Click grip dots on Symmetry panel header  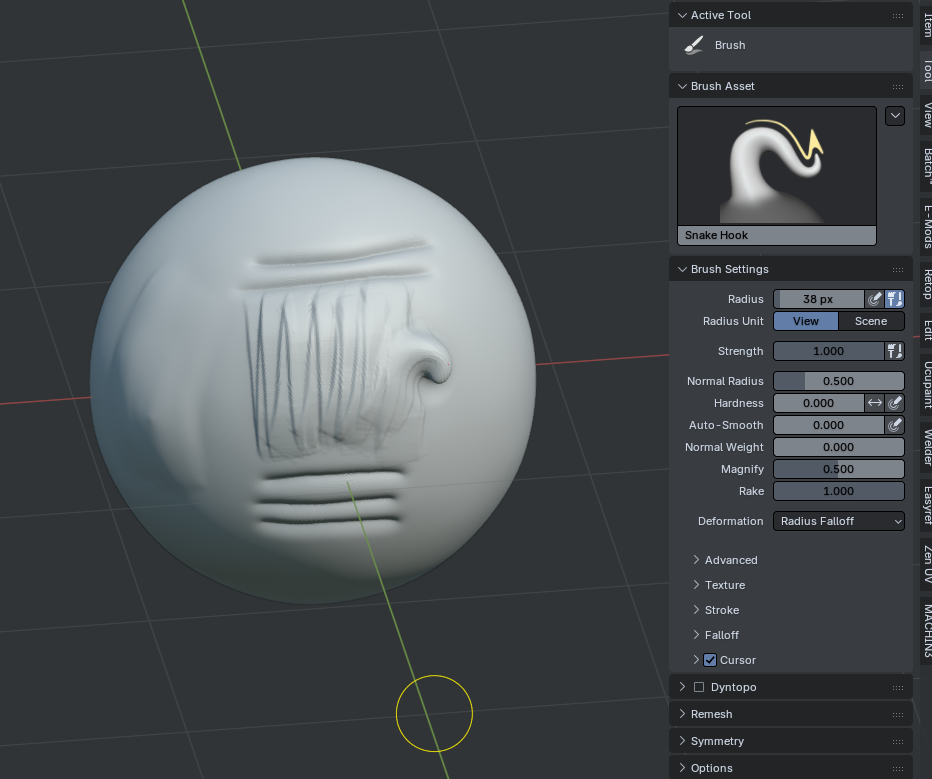898,742
